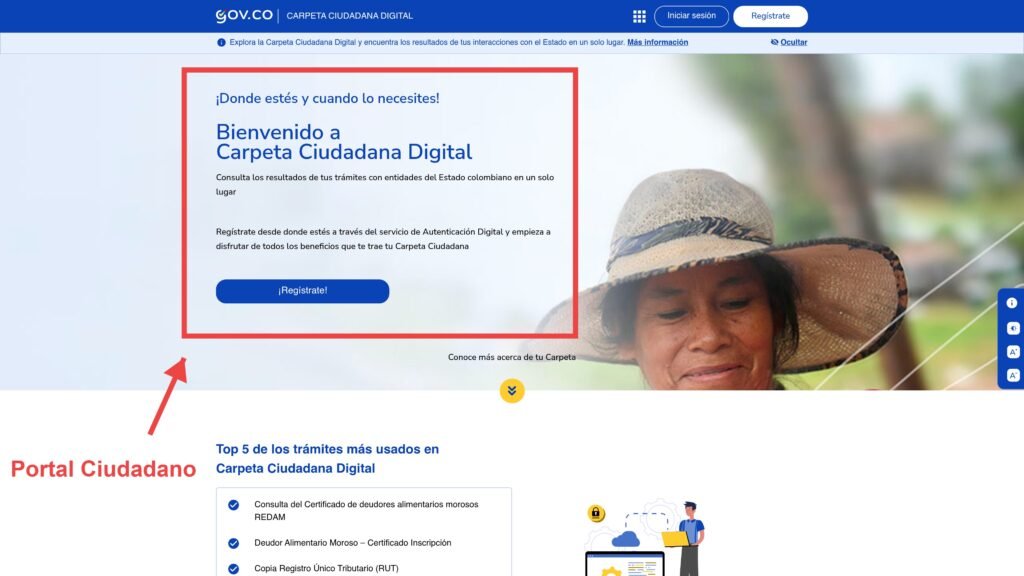
Task: Open the accessibility information icon in the side panel
Action: click(x=1012, y=303)
